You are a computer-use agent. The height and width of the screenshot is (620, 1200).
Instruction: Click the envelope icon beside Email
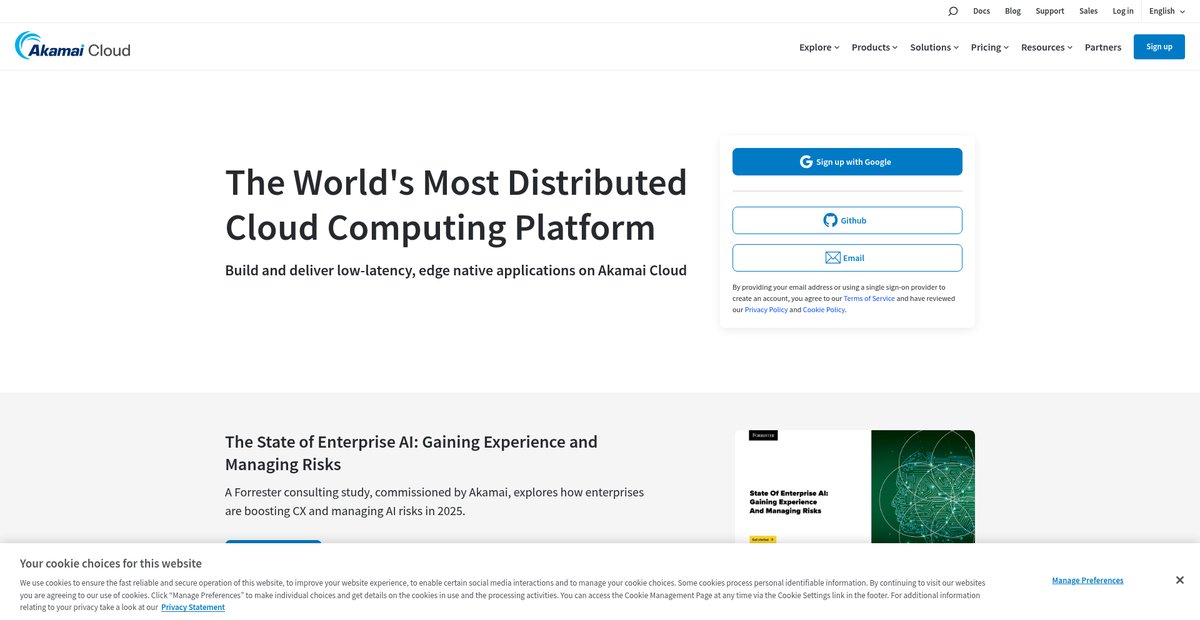(x=832, y=258)
